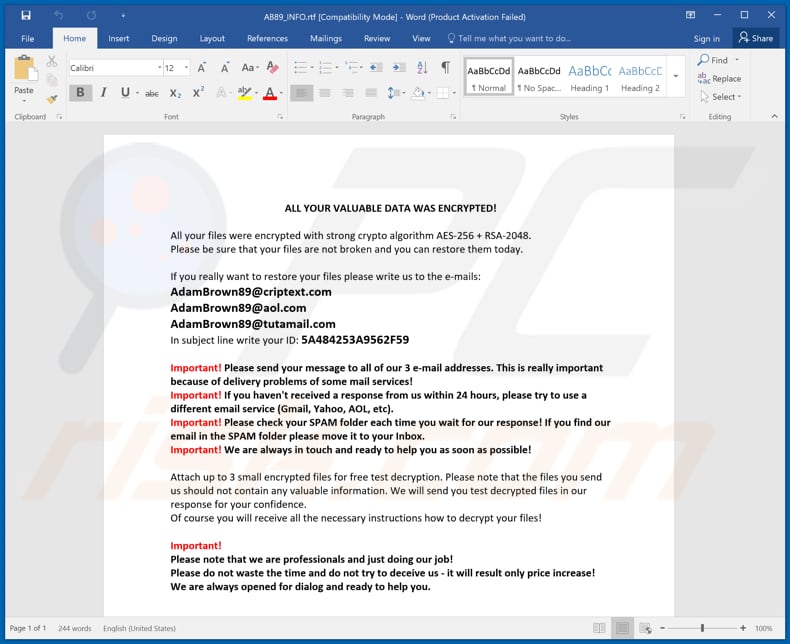The width and height of the screenshot is (790, 644).
Task: Click the Share button
Action: point(755,38)
